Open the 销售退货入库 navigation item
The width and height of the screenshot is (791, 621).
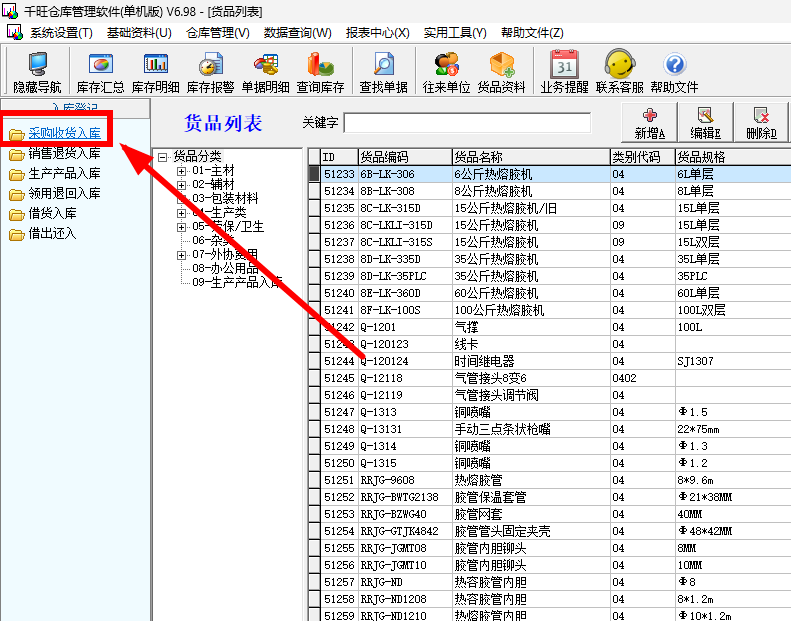(x=65, y=153)
